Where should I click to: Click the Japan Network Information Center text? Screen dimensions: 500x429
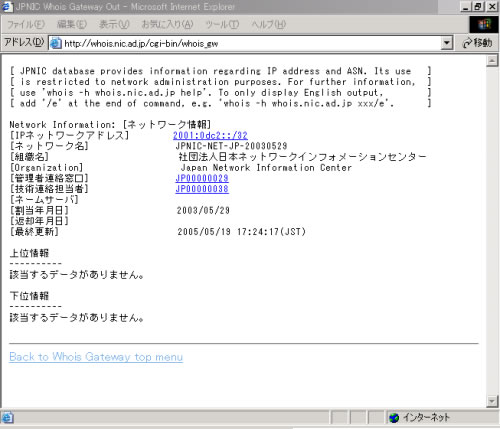(x=266, y=167)
